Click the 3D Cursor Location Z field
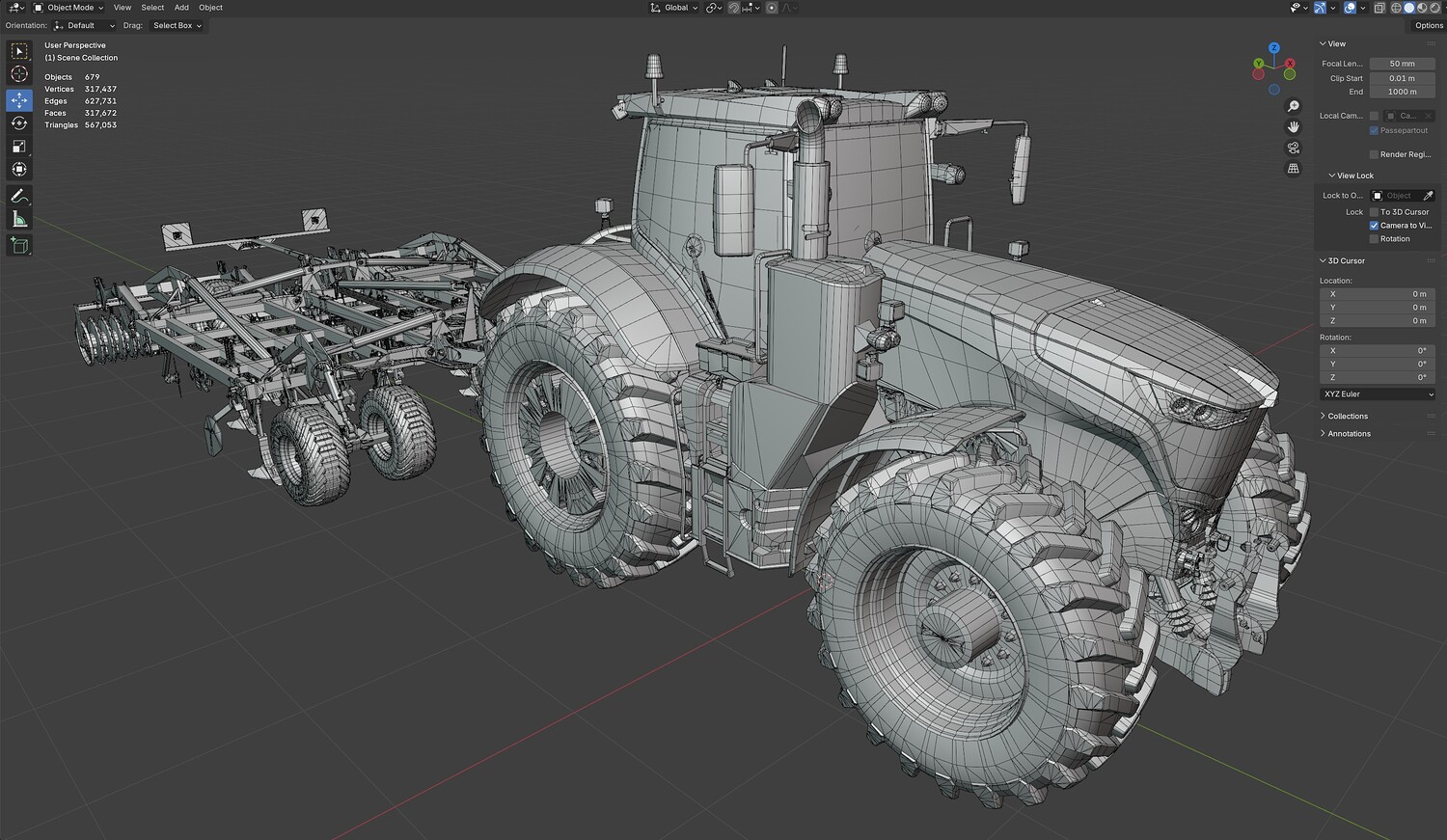The image size is (1447, 840). click(x=1378, y=320)
